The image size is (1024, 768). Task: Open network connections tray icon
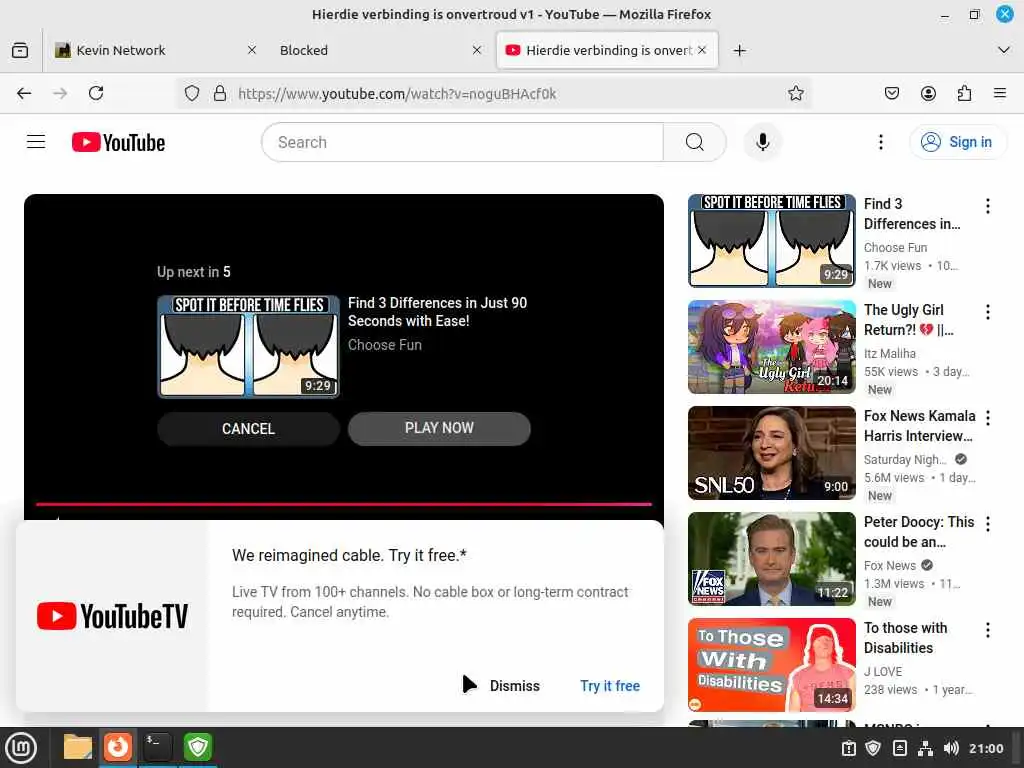coord(925,748)
